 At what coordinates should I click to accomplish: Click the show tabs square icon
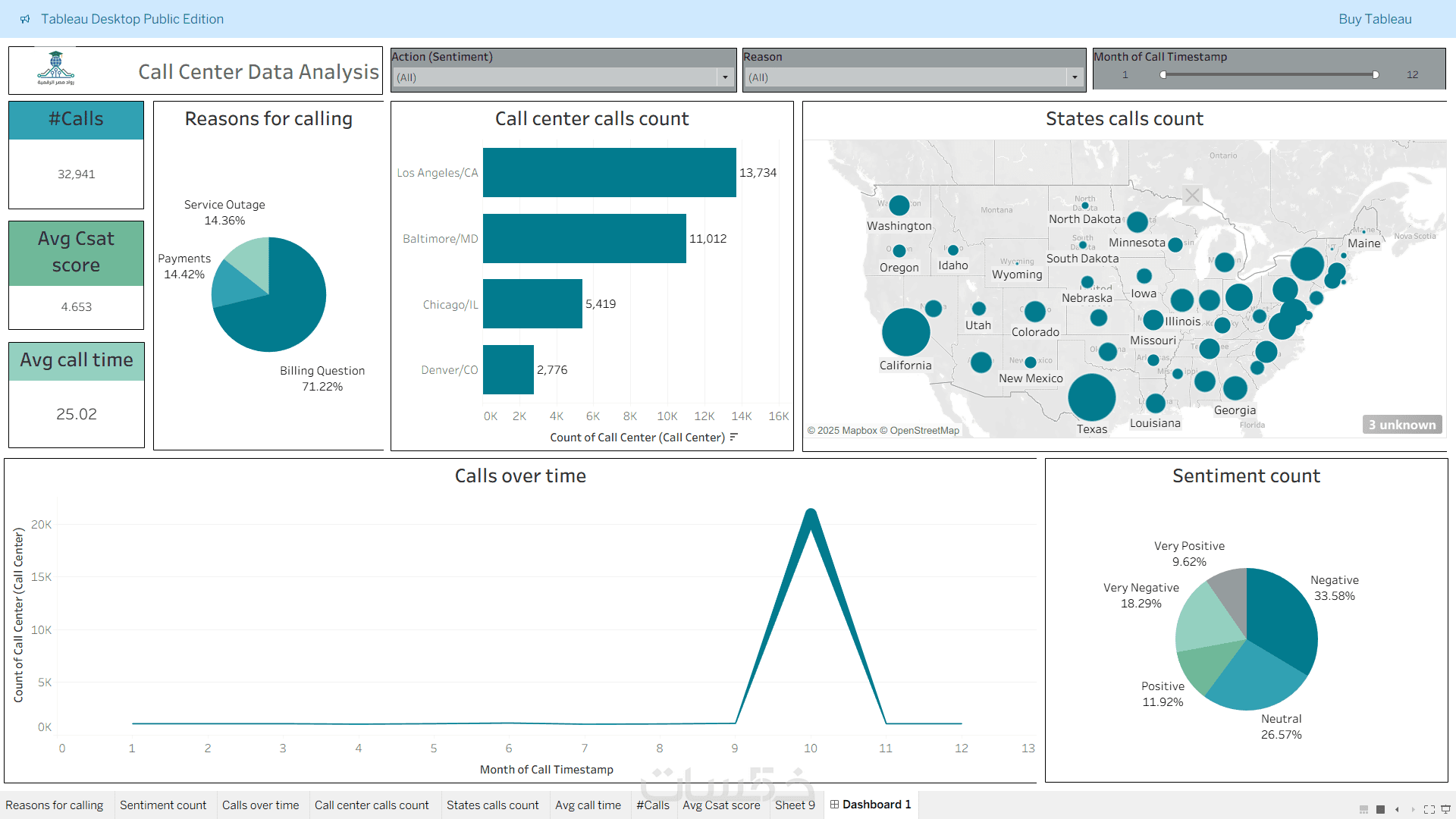point(1381,809)
